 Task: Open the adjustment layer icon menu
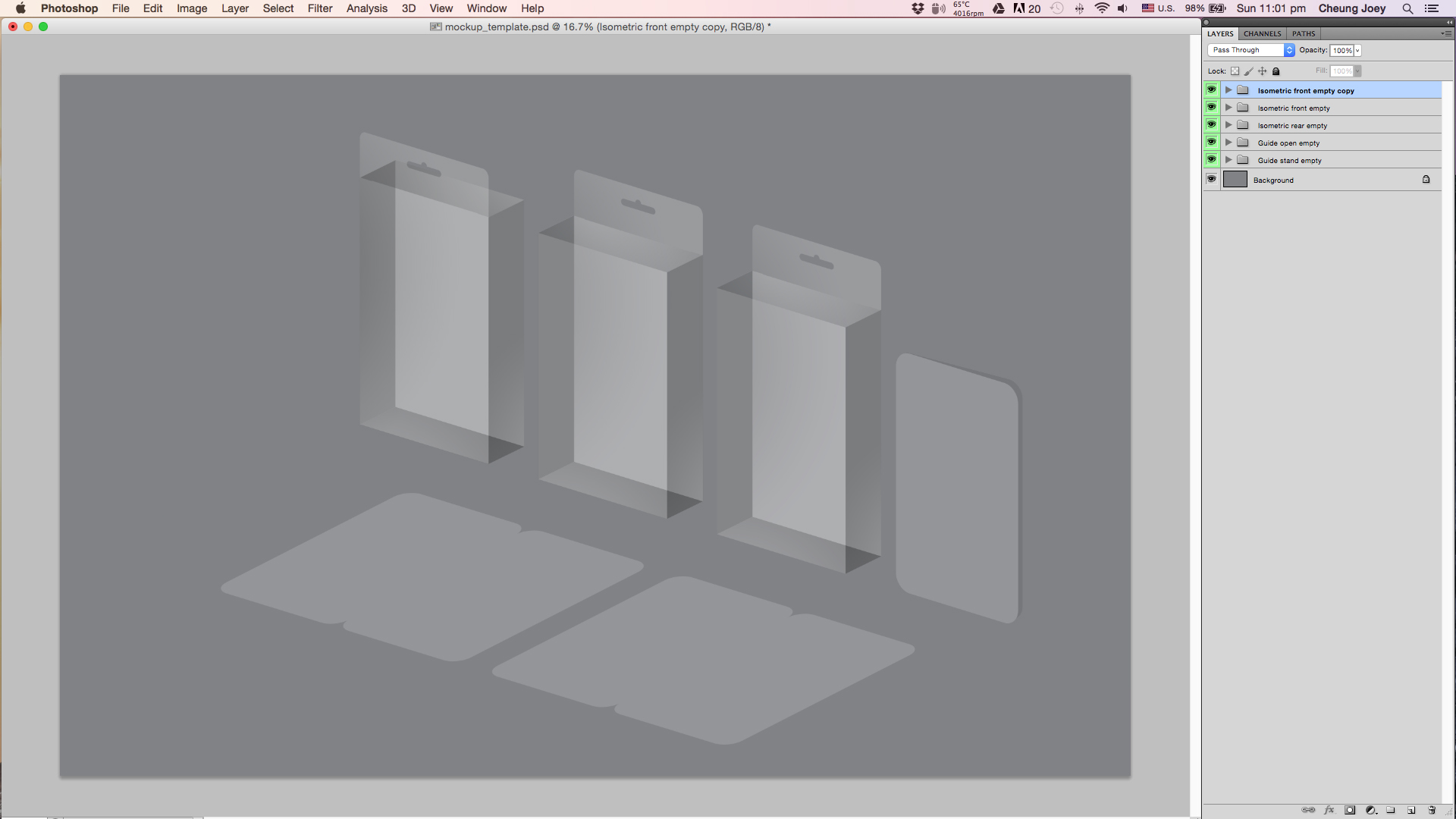tap(1370, 810)
